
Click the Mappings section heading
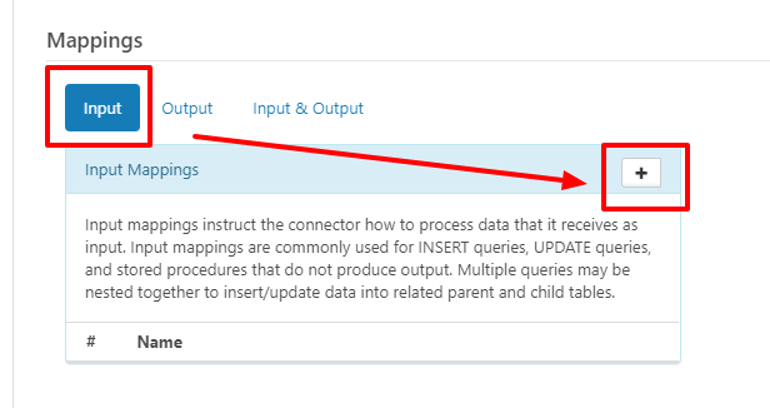click(x=95, y=40)
